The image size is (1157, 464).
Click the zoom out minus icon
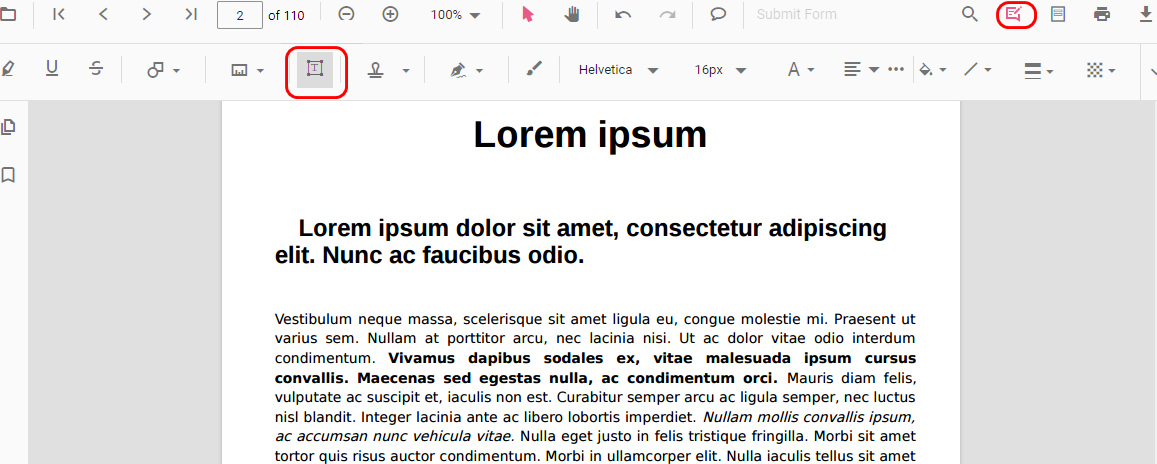click(x=346, y=15)
